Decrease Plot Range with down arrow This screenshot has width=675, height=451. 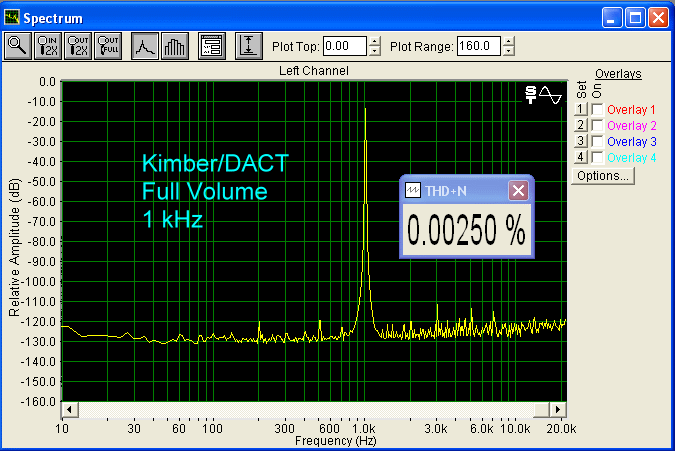click(509, 51)
